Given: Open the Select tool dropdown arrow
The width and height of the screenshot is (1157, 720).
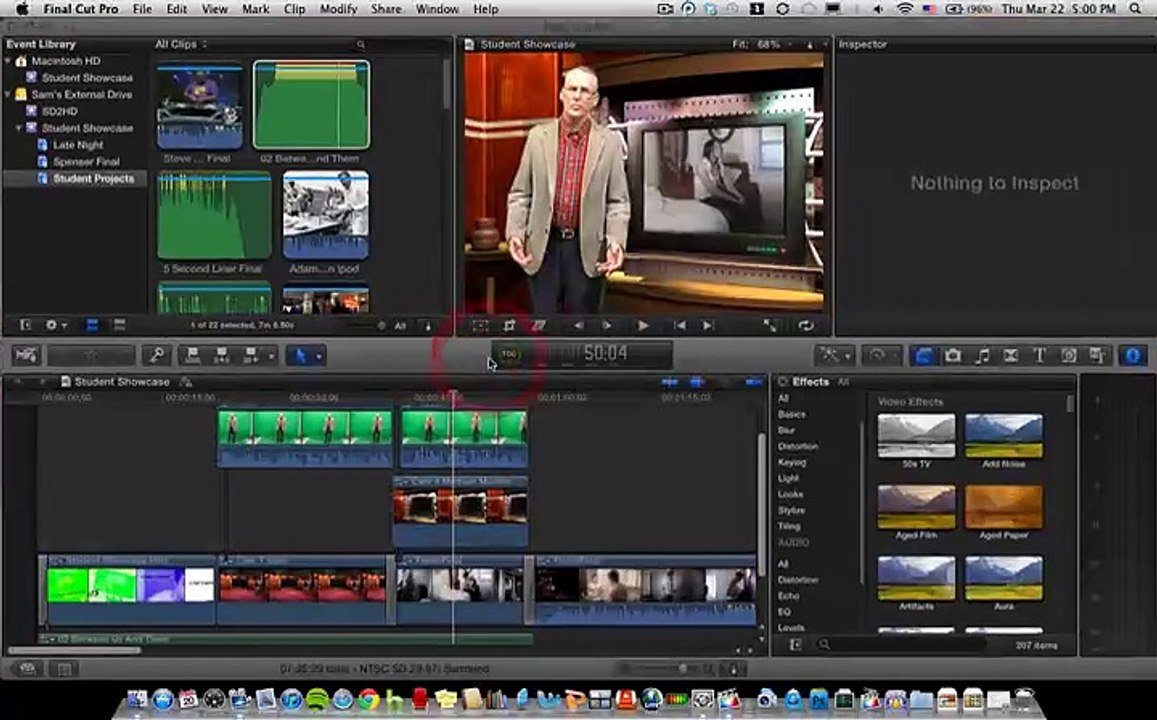Looking at the screenshot, I should (x=319, y=356).
